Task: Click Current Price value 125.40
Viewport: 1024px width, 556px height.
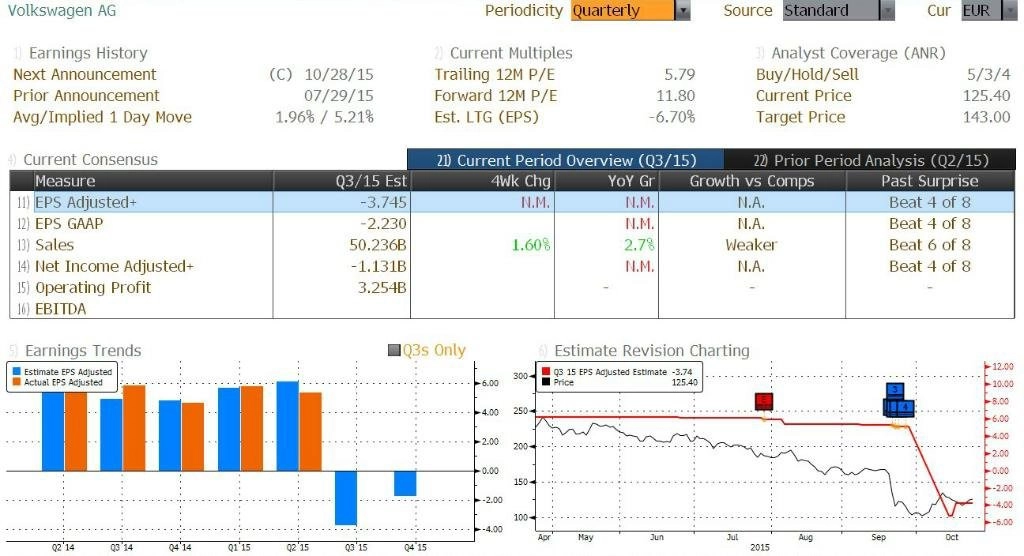Action: [x=987, y=95]
